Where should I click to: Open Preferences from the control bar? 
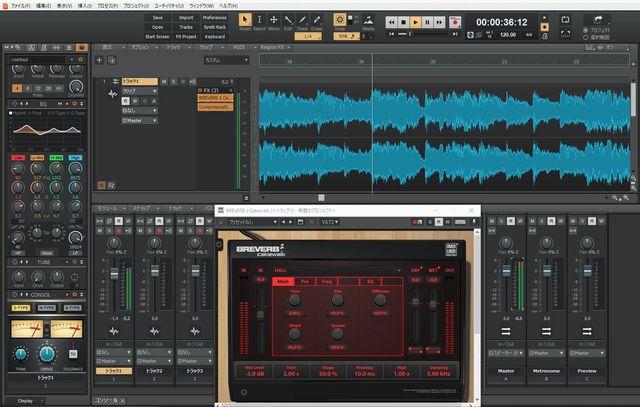pos(215,18)
